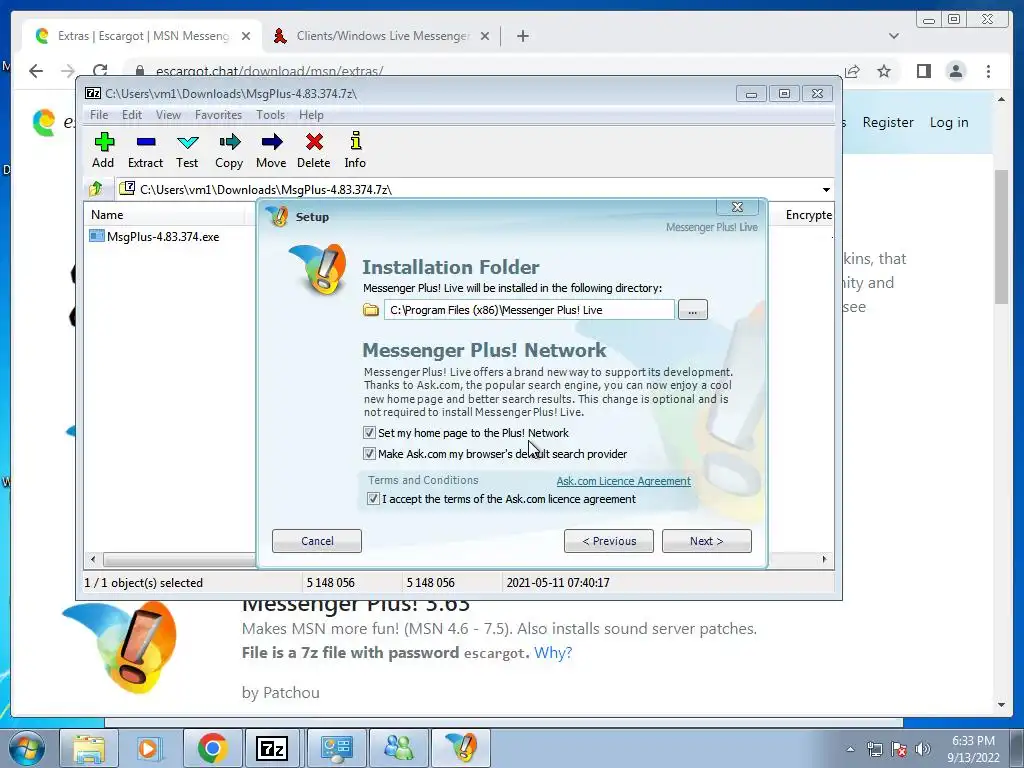1024x768 pixels.
Task: Click the Copy icon in 7-Zip
Action: click(x=229, y=150)
